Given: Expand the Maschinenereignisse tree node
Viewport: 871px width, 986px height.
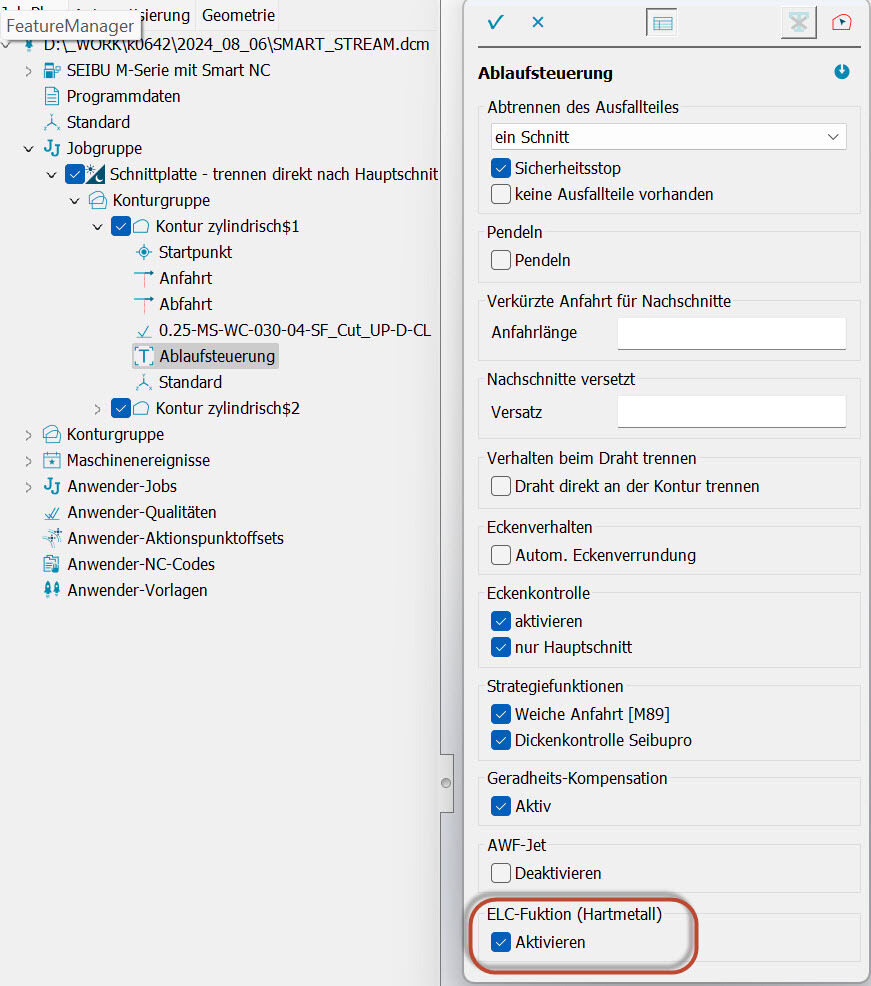Looking at the screenshot, I should click(x=28, y=460).
